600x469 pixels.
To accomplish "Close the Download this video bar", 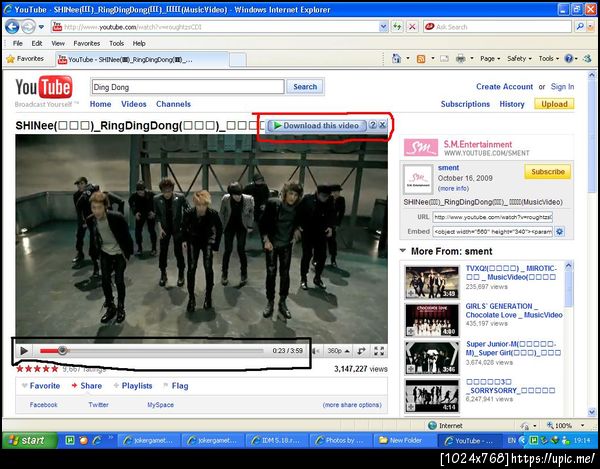I will [x=382, y=125].
